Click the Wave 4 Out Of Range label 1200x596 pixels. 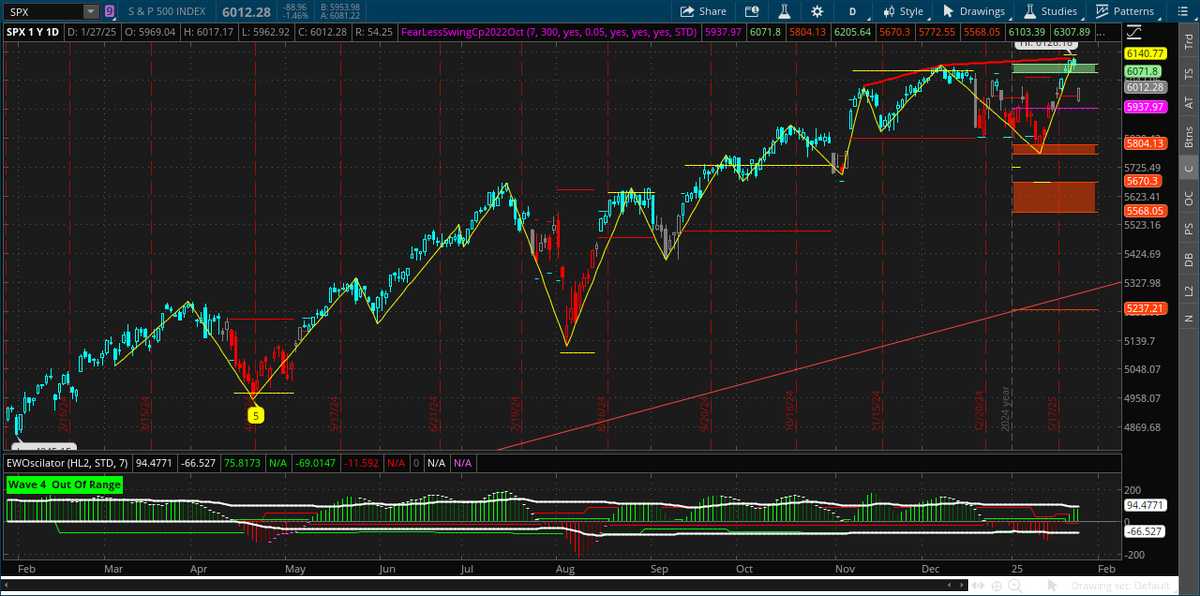pyautogui.click(x=65, y=485)
